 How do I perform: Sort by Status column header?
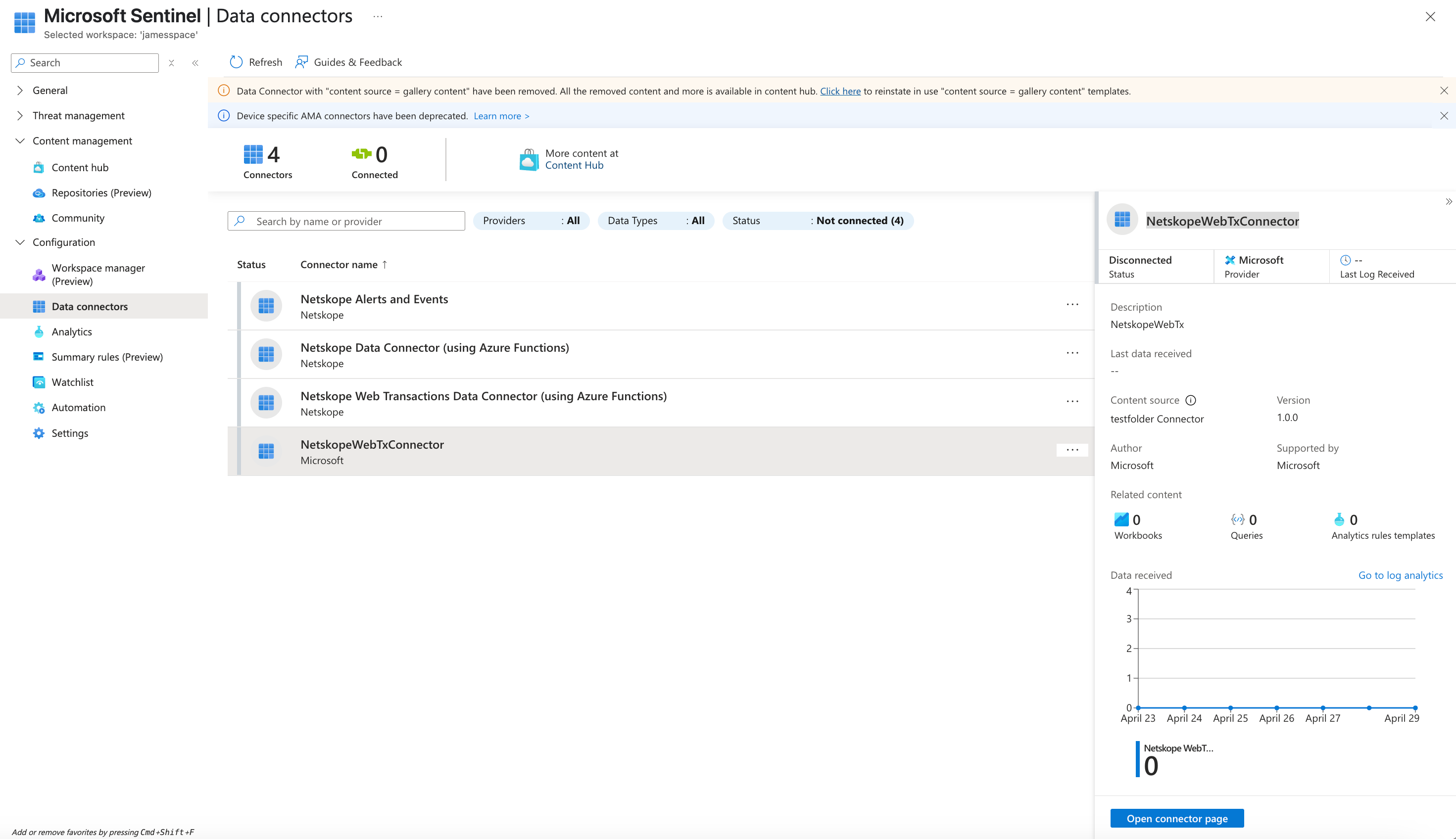click(251, 265)
